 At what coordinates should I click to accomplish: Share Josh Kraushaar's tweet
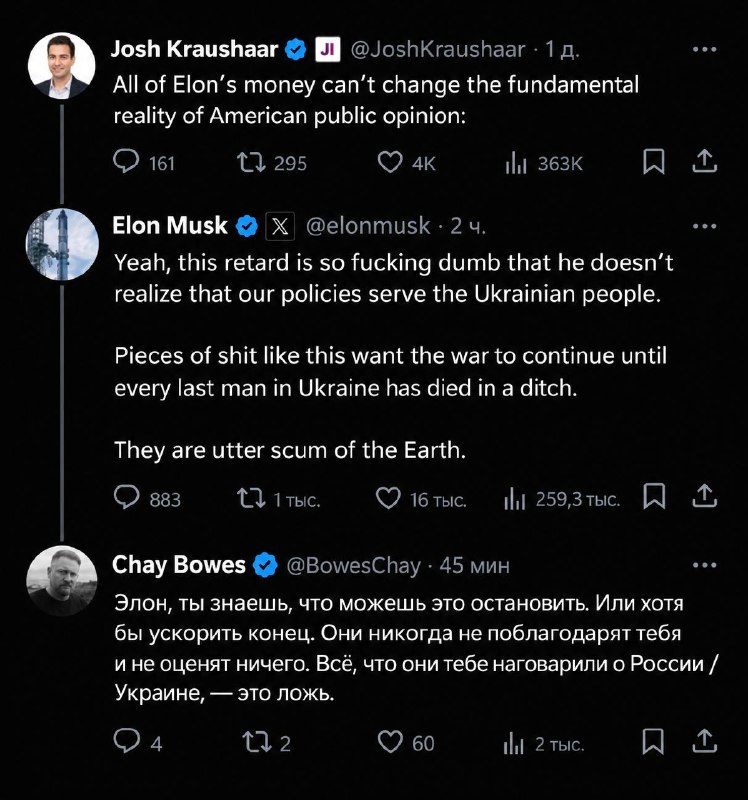coord(705,161)
